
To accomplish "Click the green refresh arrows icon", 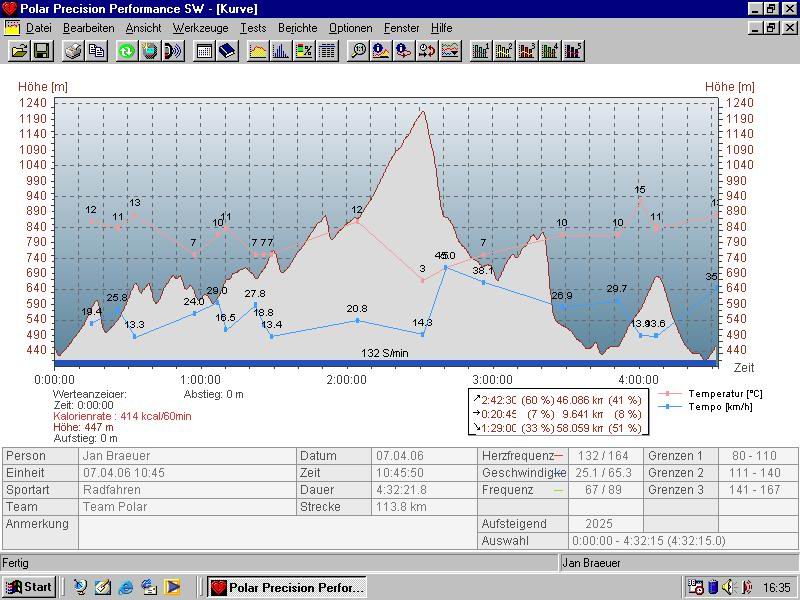I will point(127,50).
